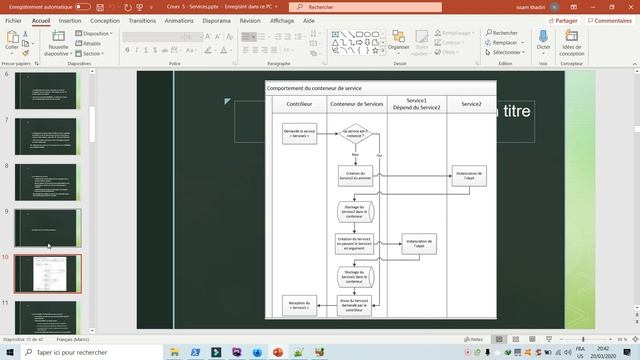
Task: Open the Nouvelle diapositive dropdown arrow
Action: 71,53
